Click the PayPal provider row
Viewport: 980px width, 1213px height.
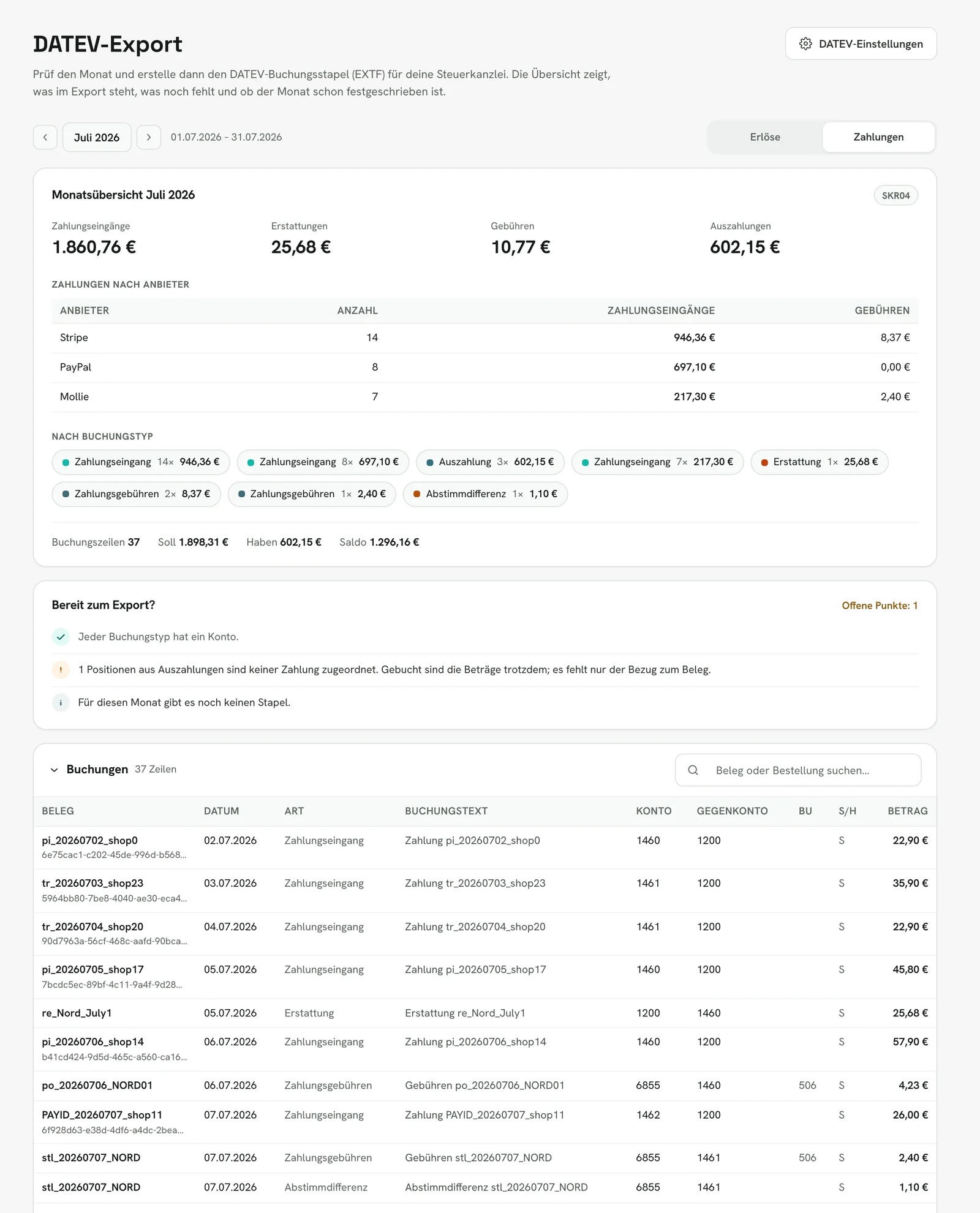pyautogui.click(x=485, y=367)
